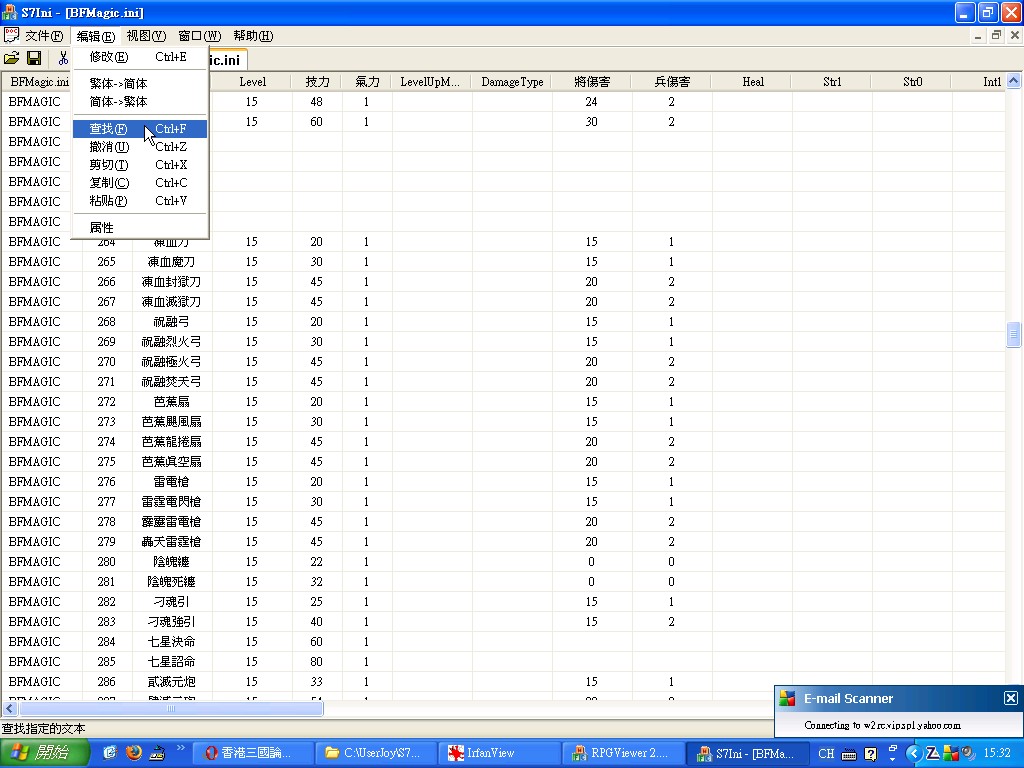
Task: Click 属性 (Properties) in the Edit menu
Action: (x=102, y=228)
